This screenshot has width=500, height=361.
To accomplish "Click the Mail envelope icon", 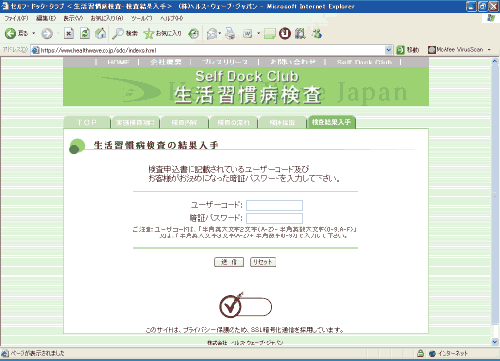I will 212,33.
